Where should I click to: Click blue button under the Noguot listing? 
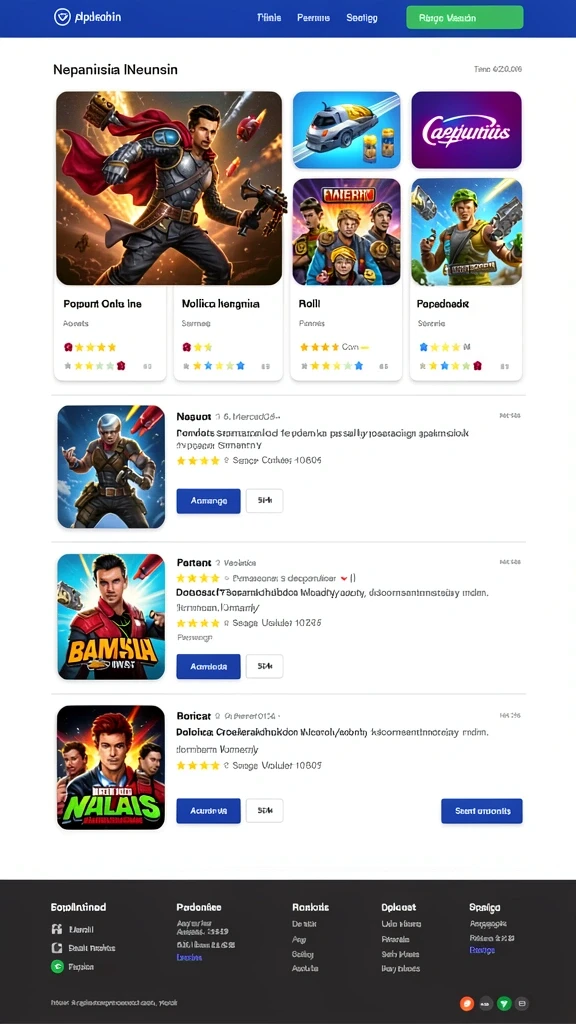208,501
